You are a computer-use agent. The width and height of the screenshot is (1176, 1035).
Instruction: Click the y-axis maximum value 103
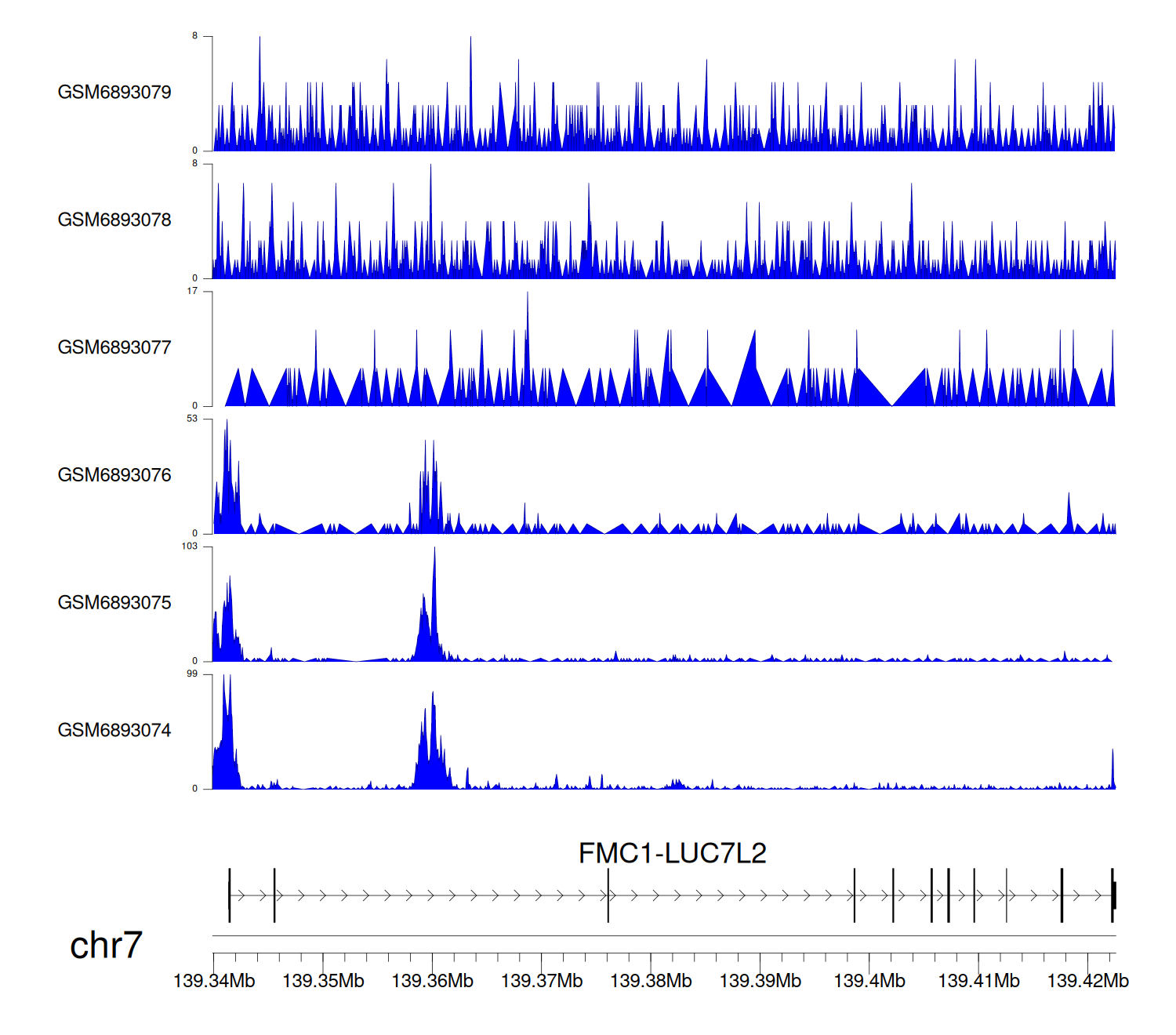(x=189, y=547)
